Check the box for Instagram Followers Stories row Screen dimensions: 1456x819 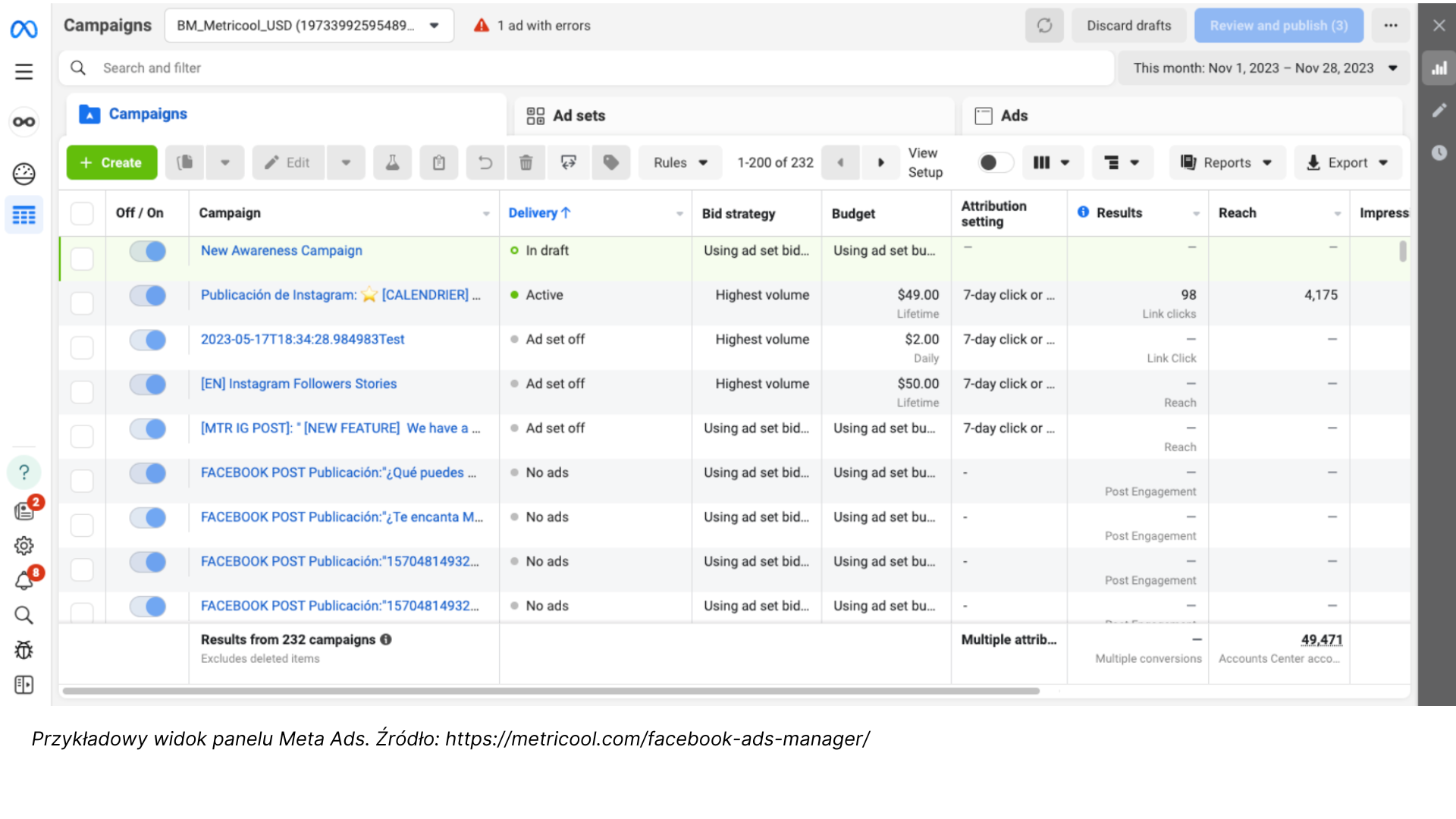pyautogui.click(x=82, y=391)
